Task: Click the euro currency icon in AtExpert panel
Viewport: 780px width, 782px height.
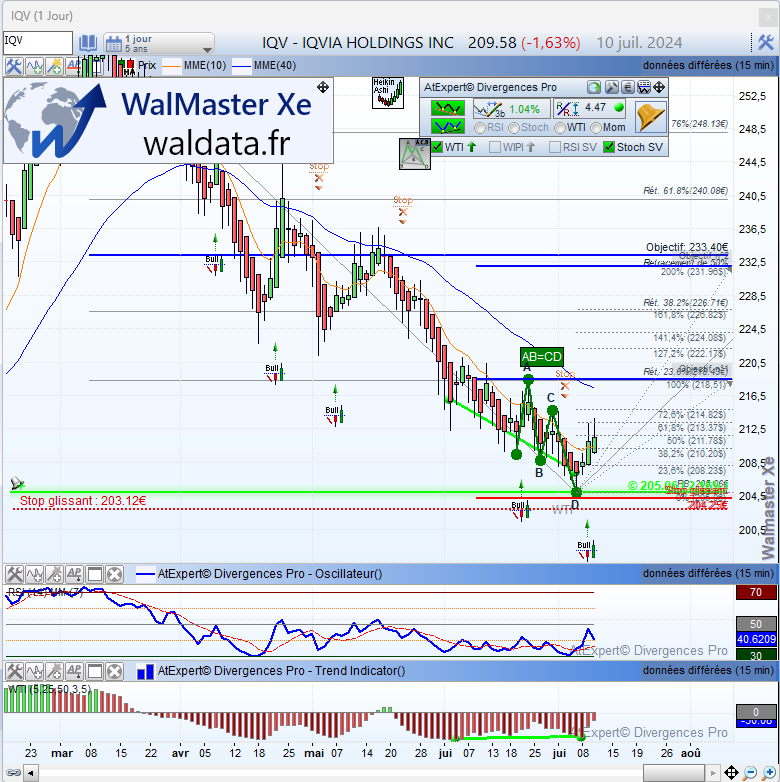Action: [x=628, y=88]
